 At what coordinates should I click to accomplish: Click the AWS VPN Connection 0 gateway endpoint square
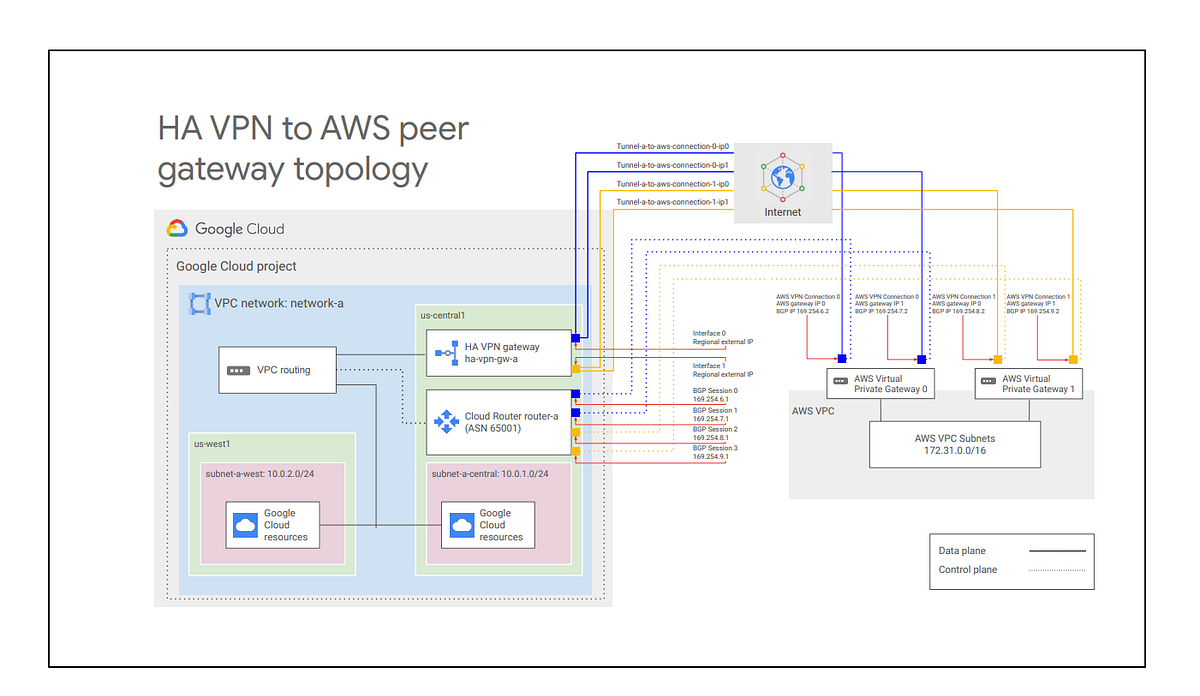coord(841,357)
